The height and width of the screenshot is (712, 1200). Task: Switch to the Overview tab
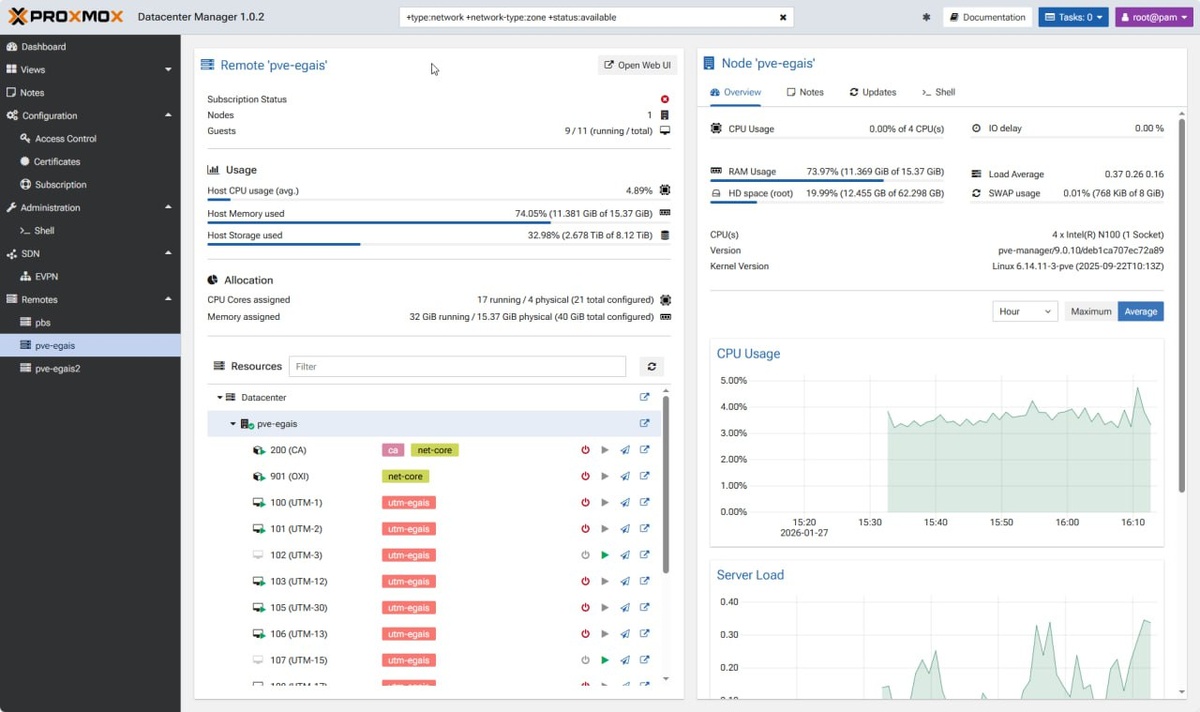click(736, 92)
